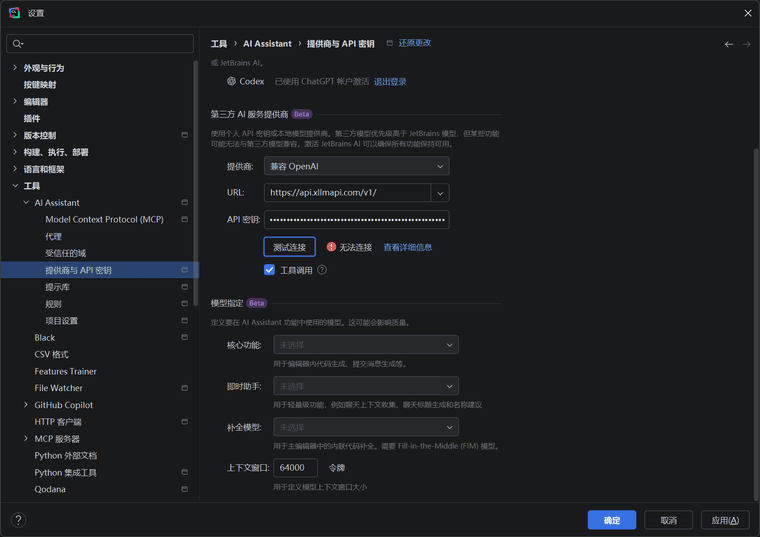Click the Codex logo icon
The height and width of the screenshot is (537, 760).
click(x=232, y=81)
